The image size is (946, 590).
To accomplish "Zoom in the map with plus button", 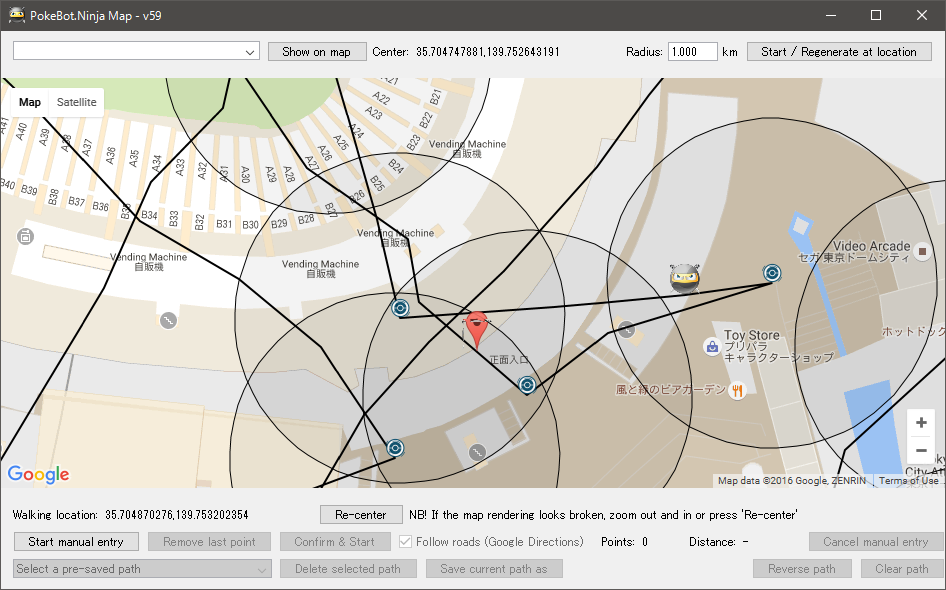I will 921,423.
